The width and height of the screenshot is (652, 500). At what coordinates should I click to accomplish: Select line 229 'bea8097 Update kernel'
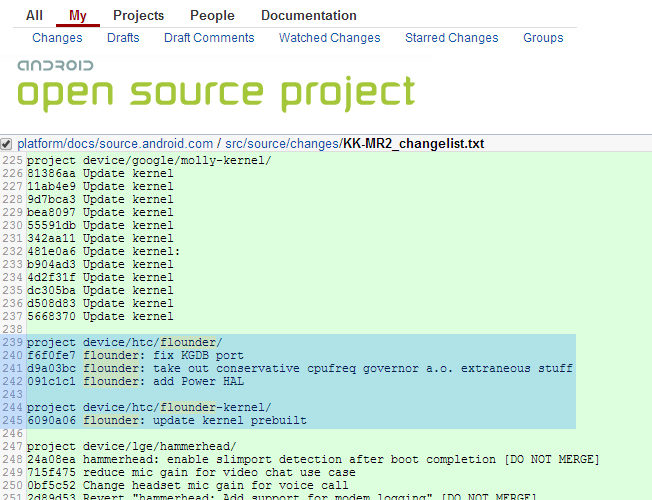[100, 213]
